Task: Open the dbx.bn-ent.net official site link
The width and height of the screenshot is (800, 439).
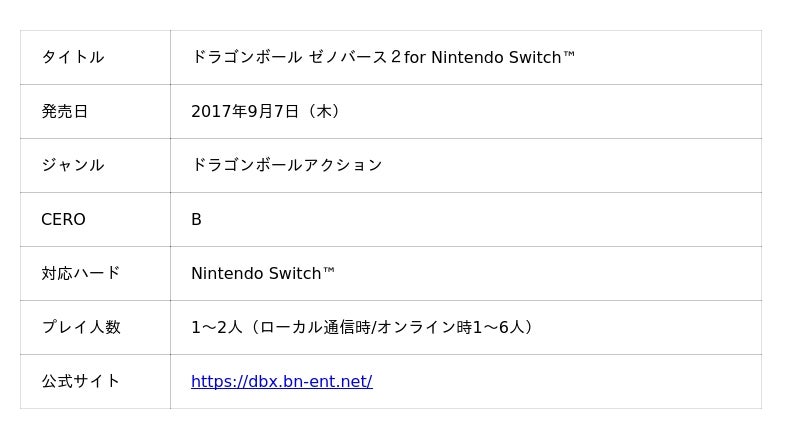Action: [281, 381]
